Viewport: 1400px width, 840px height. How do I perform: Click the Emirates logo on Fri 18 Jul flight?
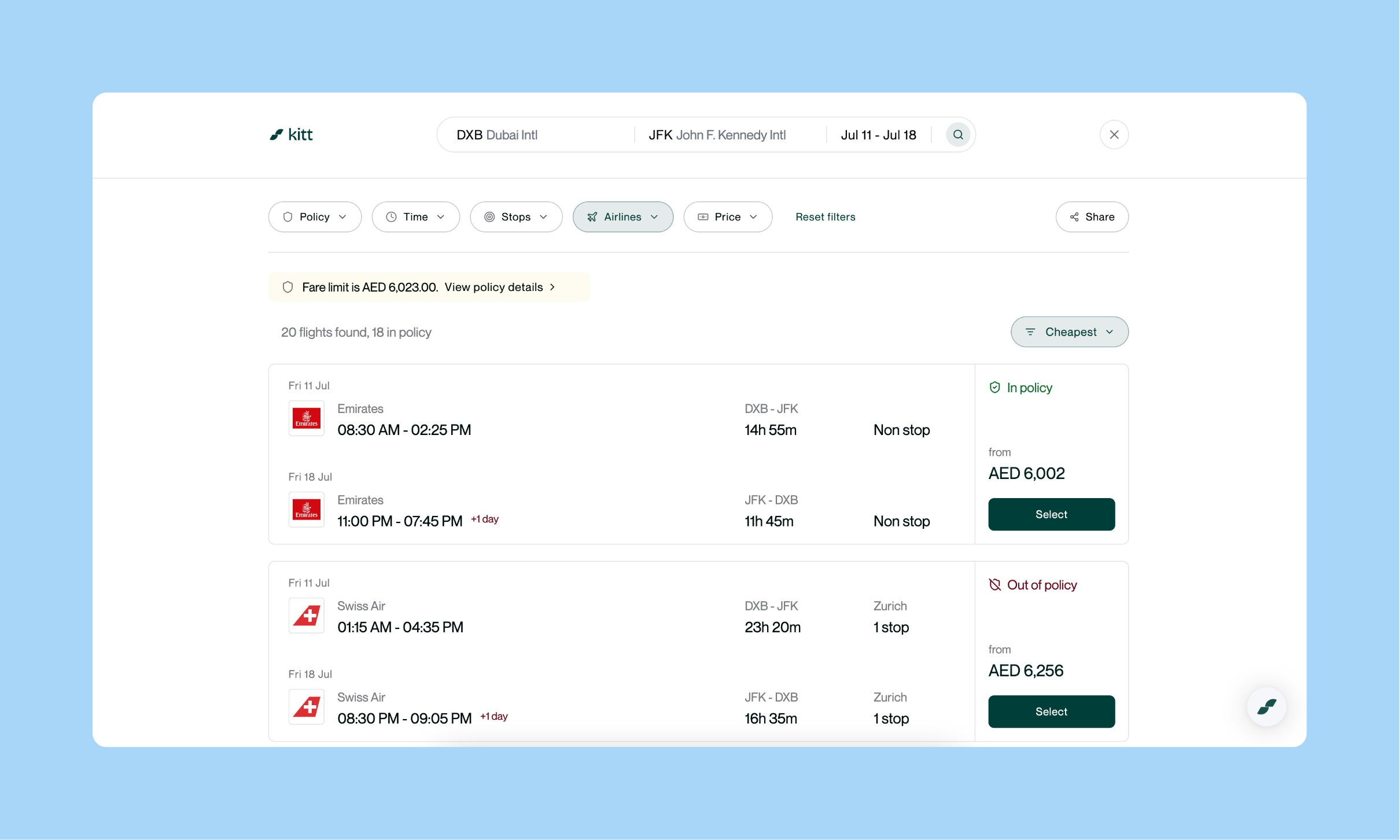(x=306, y=509)
